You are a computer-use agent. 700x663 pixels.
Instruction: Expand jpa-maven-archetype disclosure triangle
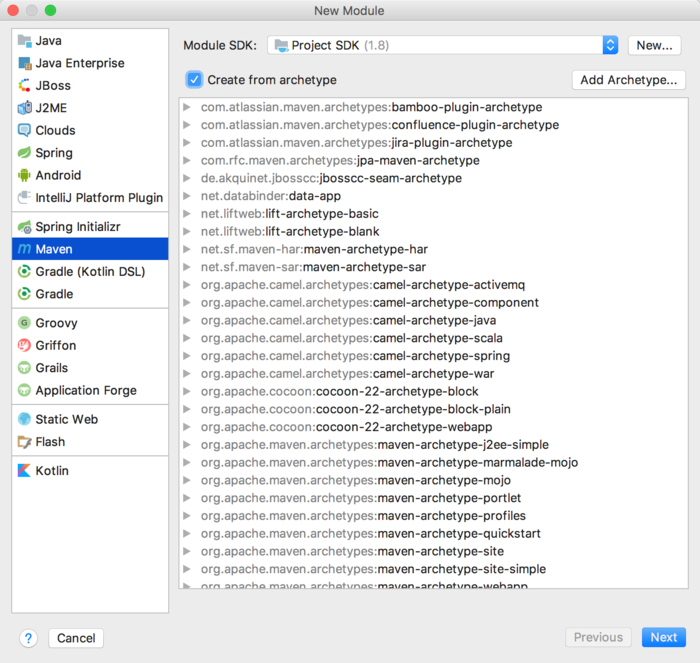(187, 160)
